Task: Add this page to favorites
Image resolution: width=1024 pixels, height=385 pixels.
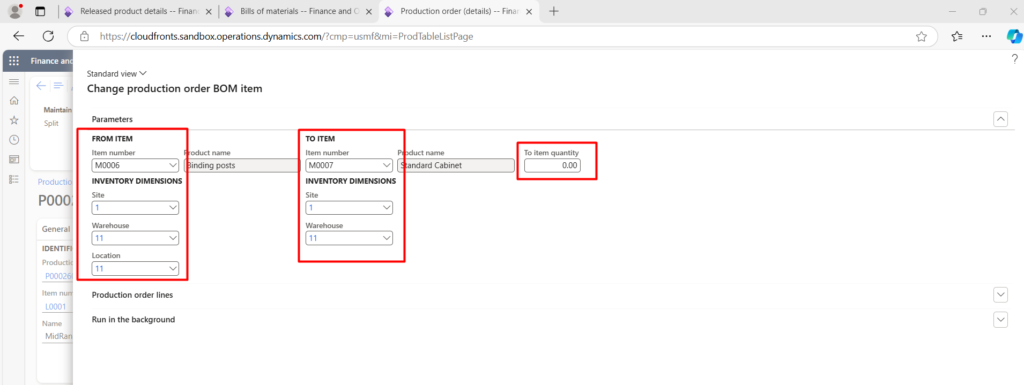Action: pyautogui.click(x=921, y=37)
